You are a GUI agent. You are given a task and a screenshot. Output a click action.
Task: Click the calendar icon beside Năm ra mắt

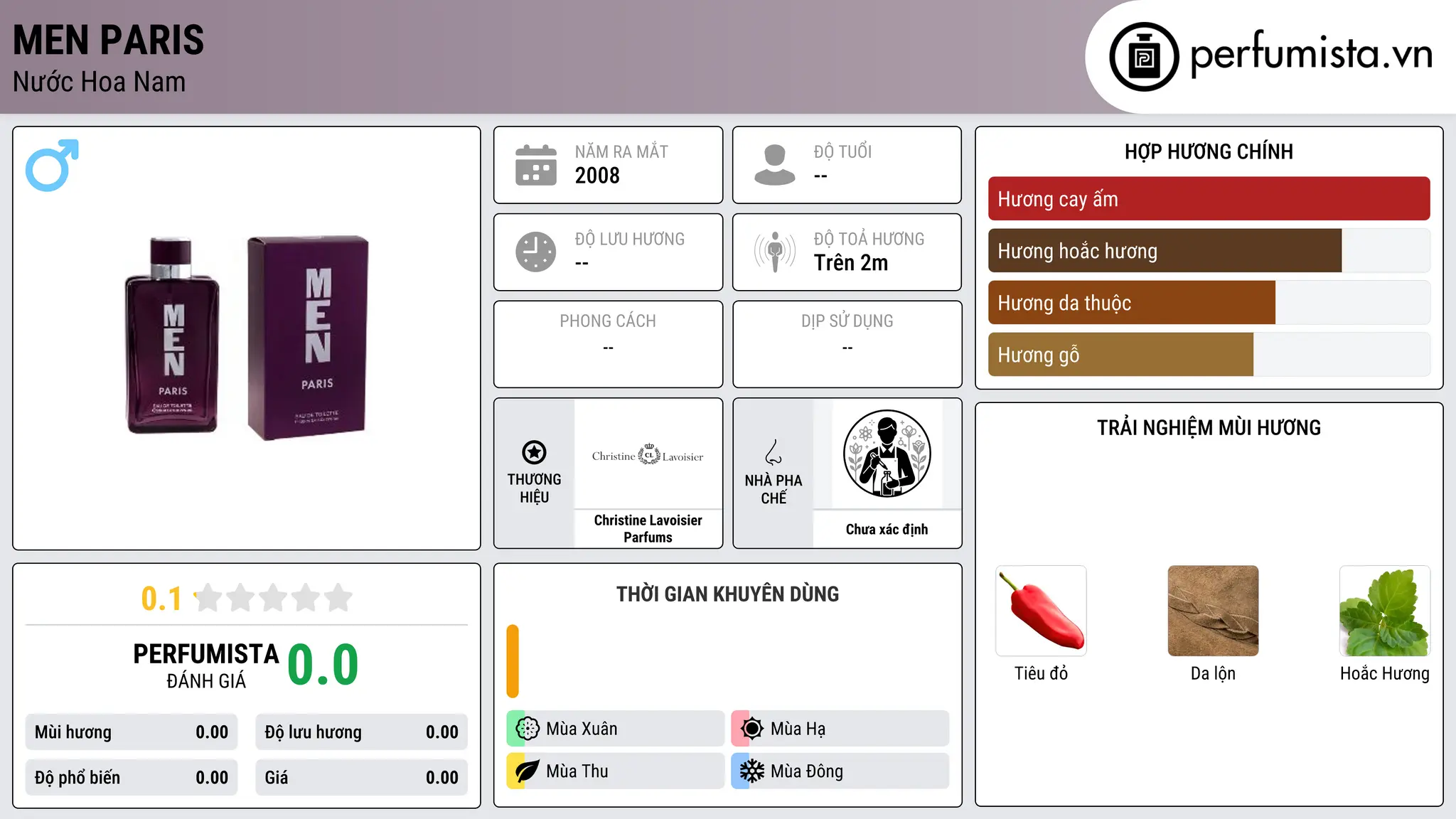click(x=536, y=165)
